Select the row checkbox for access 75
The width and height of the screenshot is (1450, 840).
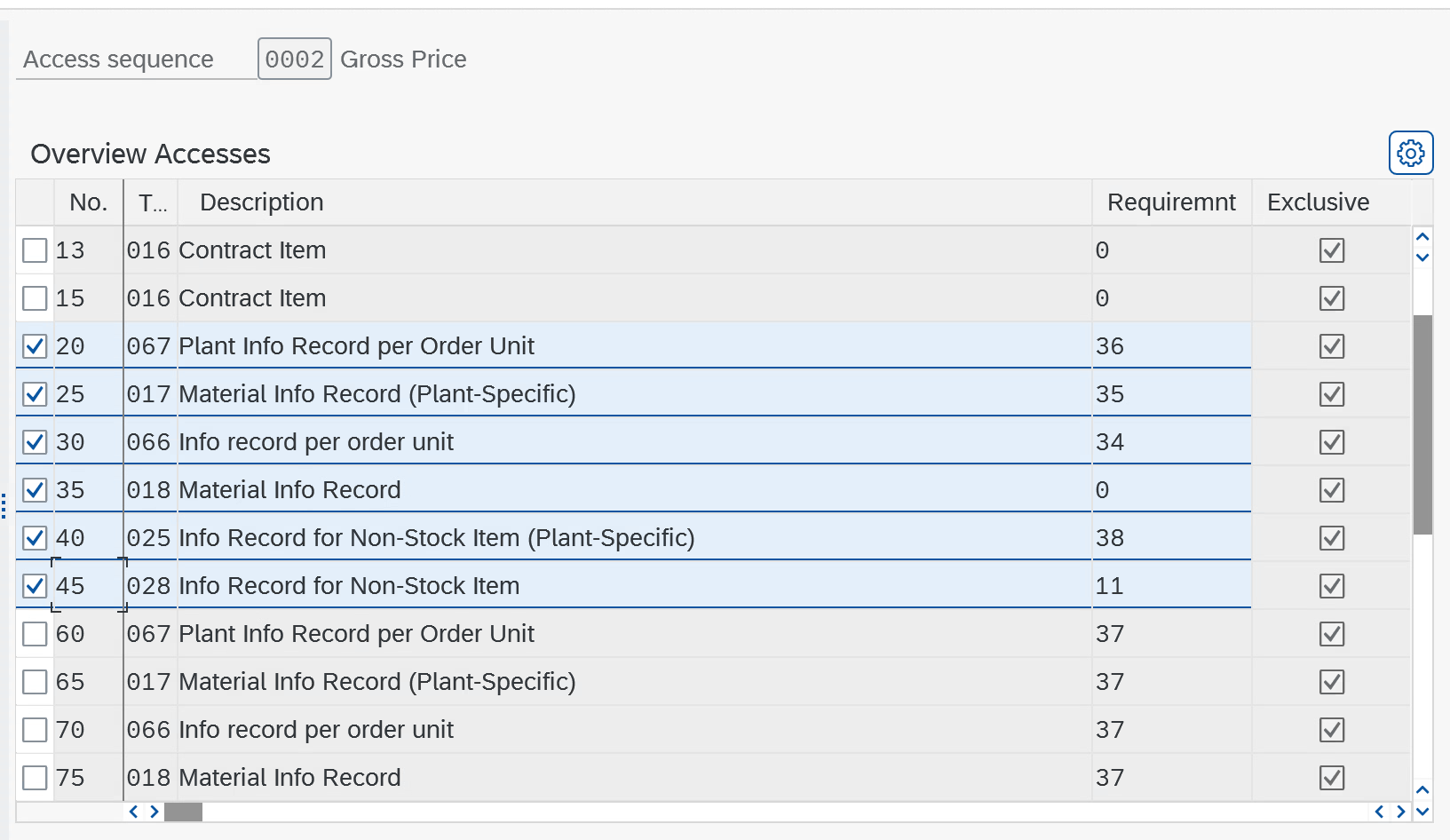point(35,778)
